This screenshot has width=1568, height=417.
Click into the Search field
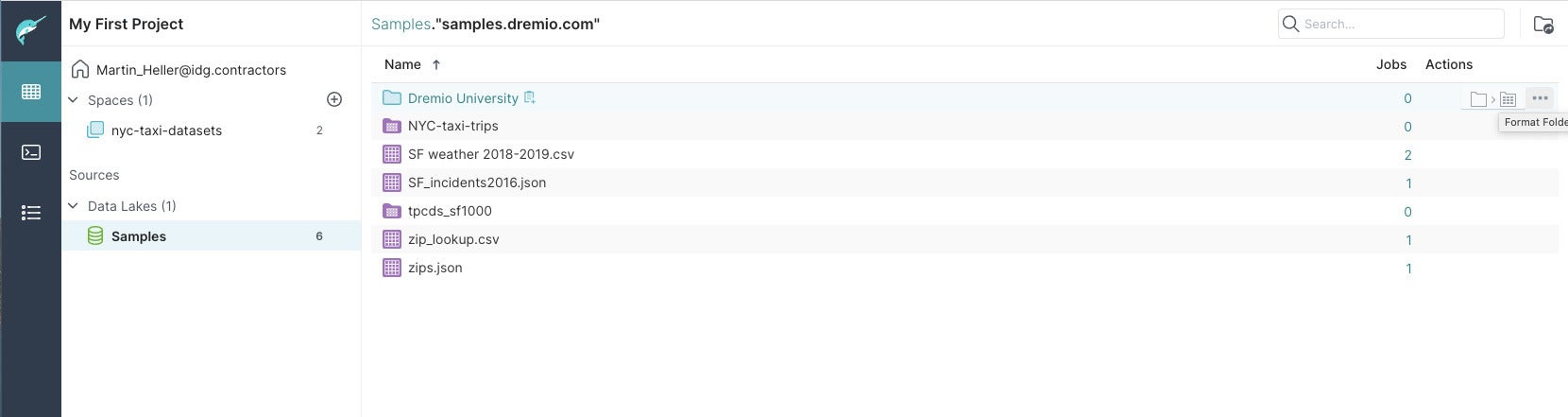[x=1390, y=24]
